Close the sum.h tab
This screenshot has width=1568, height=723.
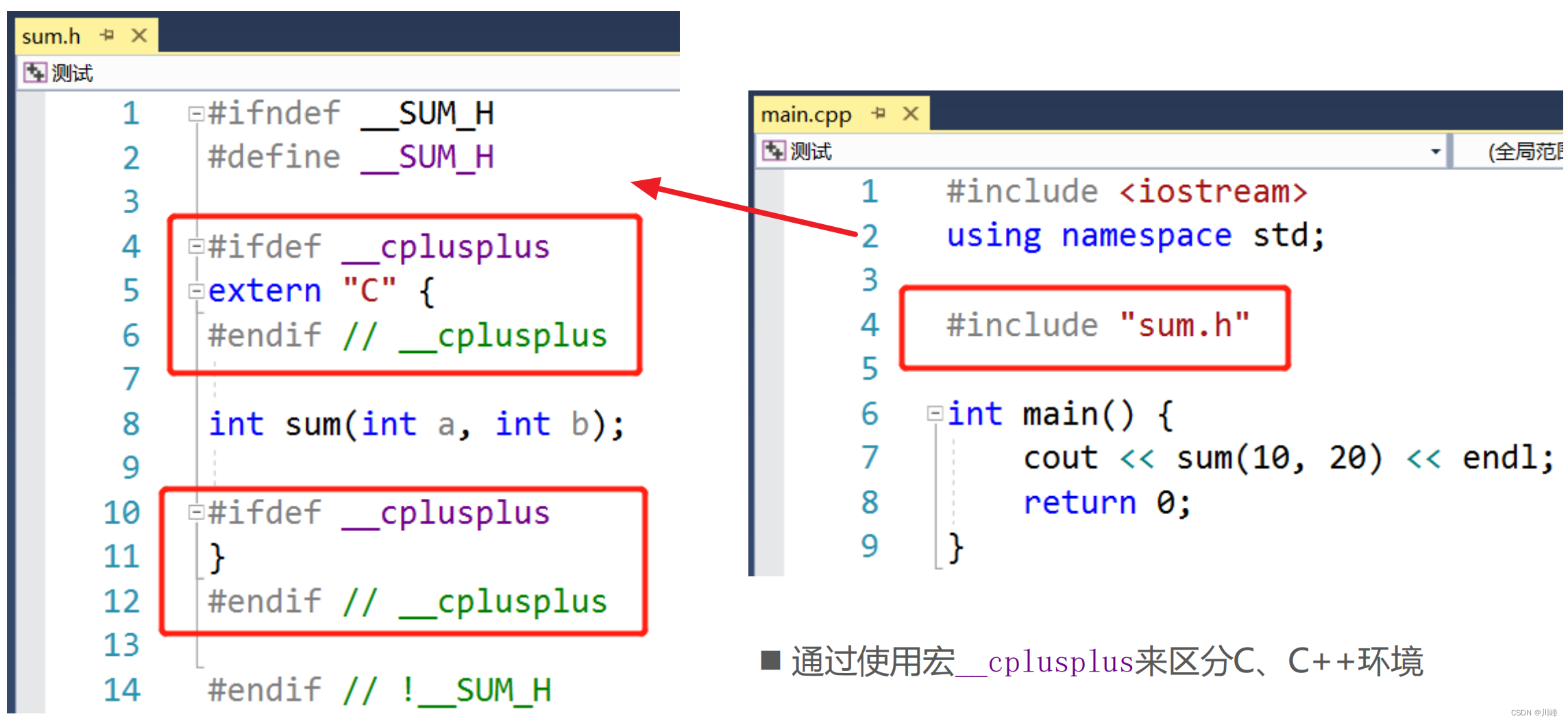pos(139,35)
